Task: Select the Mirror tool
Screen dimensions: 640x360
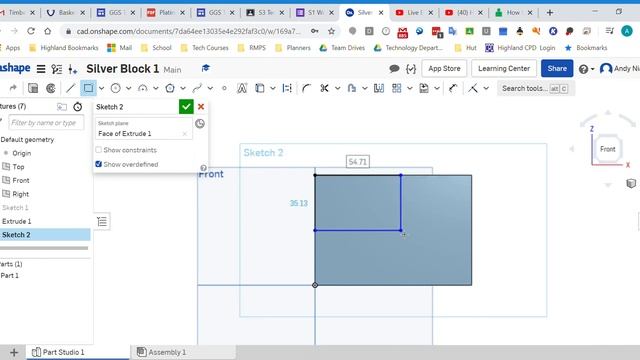Action: 379,88
